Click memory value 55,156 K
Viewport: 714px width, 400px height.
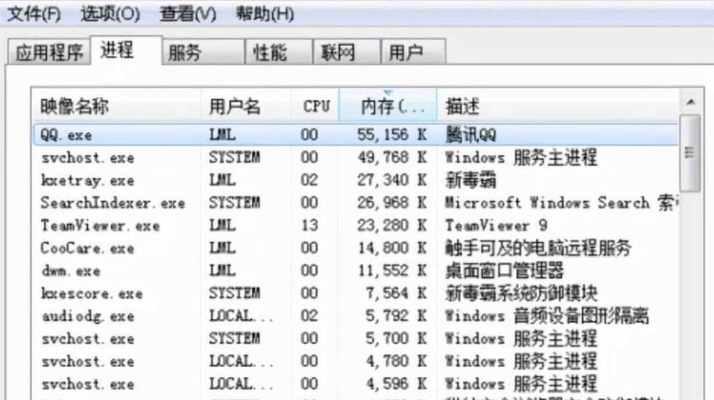[x=392, y=135]
